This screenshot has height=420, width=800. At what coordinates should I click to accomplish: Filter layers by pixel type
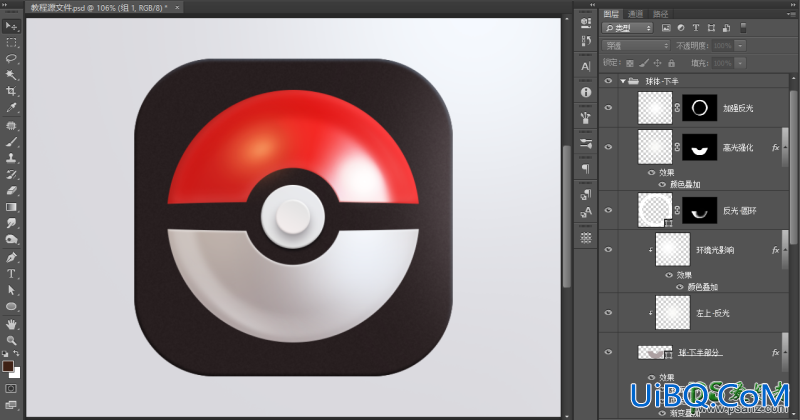coord(666,28)
